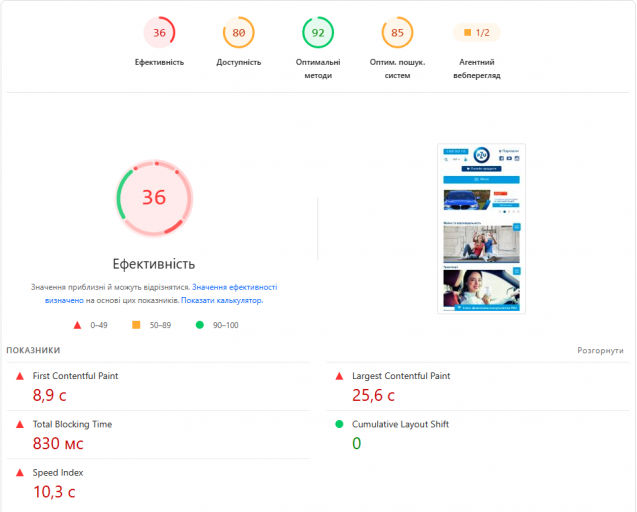The image size is (637, 512).
Task: Click the red triangle beside First Contentful Paint
Action: tap(20, 376)
